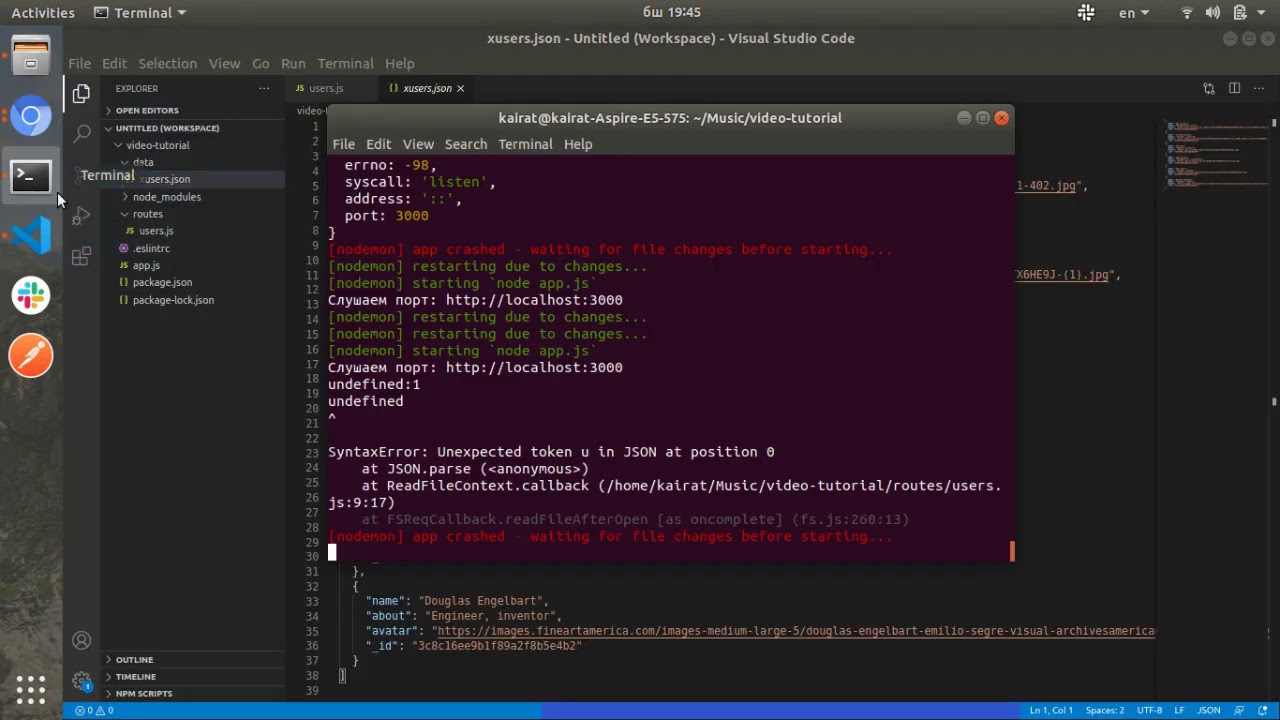This screenshot has height=720, width=1280.
Task: Click Ln 1, Col 1 status item
Action: click(1051, 710)
